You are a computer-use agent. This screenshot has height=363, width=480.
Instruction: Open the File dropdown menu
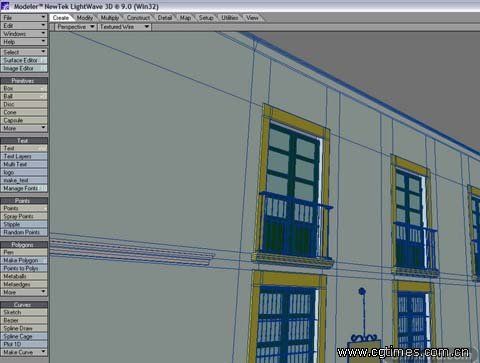click(24, 17)
